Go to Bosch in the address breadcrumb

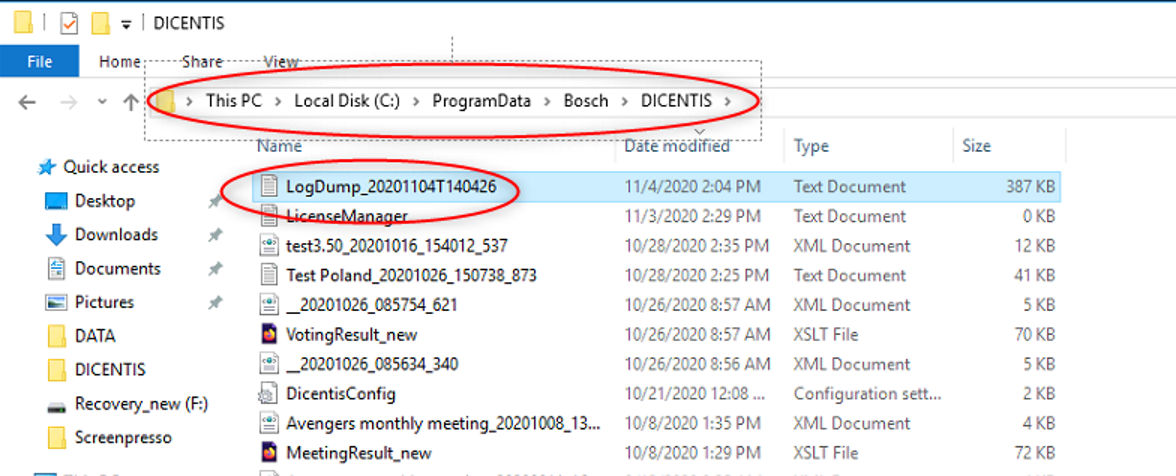[x=585, y=101]
